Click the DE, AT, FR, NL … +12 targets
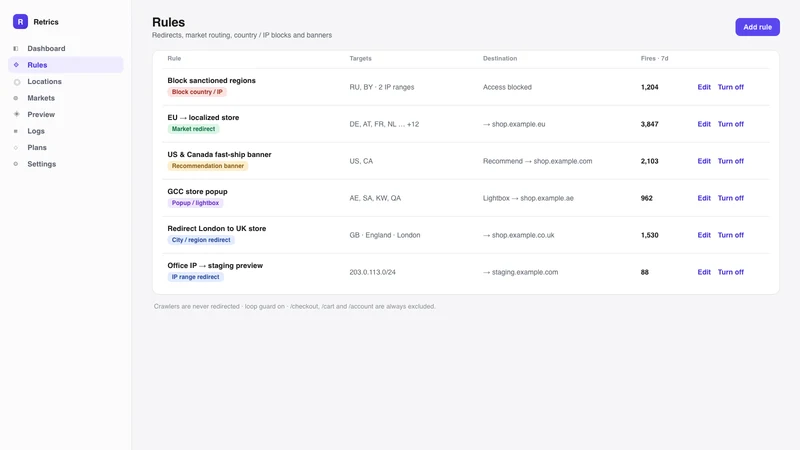This screenshot has width=800, height=450. coord(384,124)
